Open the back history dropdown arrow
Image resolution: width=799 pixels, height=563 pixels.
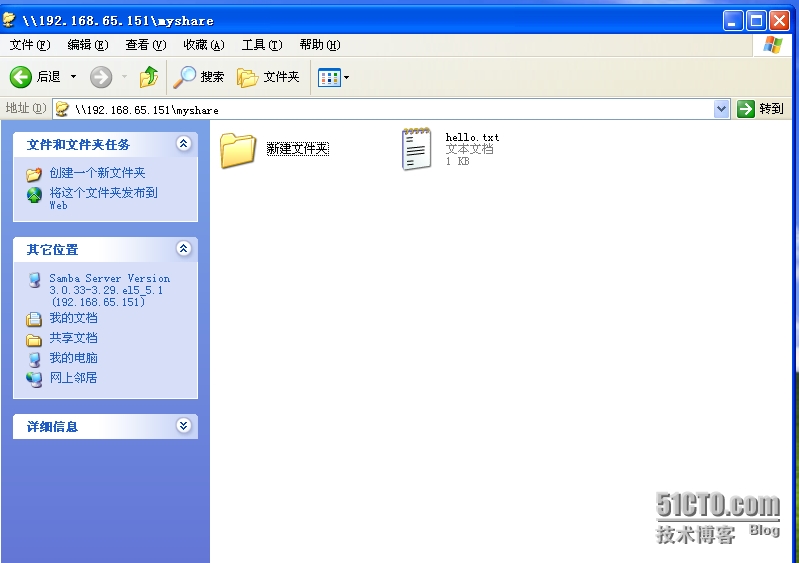click(73, 77)
